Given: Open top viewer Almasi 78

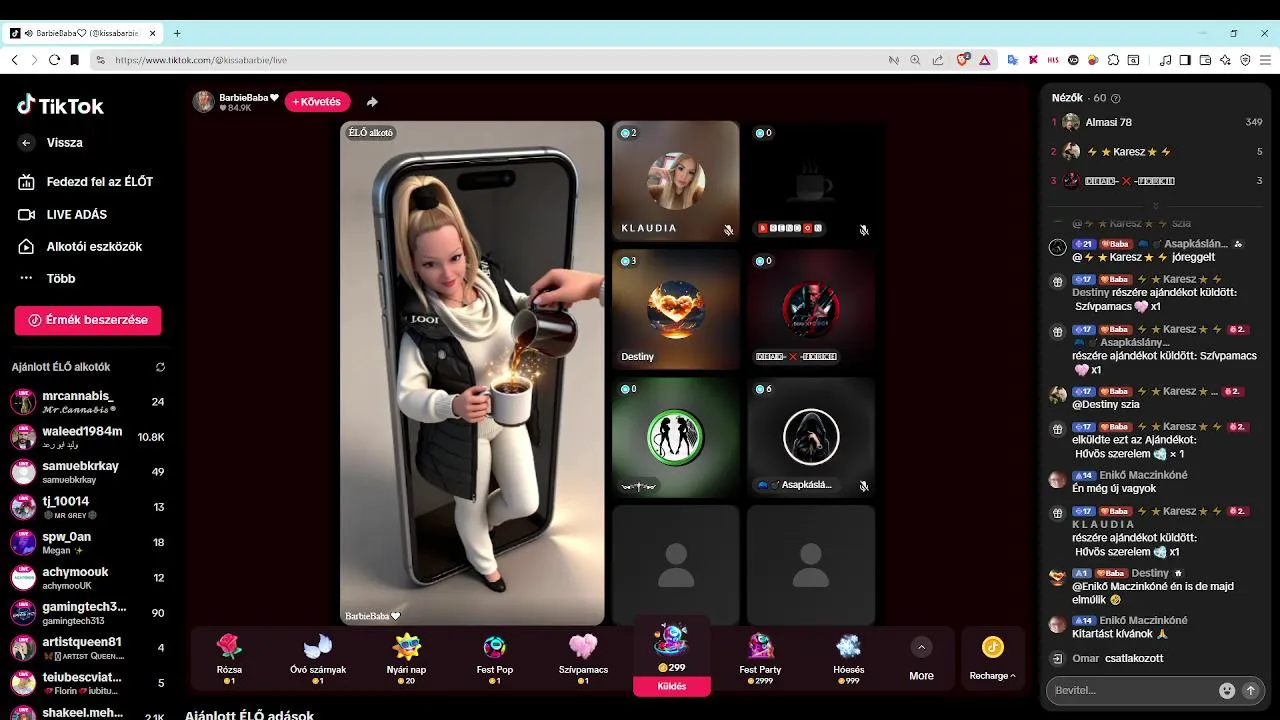Looking at the screenshot, I should coord(1157,122).
